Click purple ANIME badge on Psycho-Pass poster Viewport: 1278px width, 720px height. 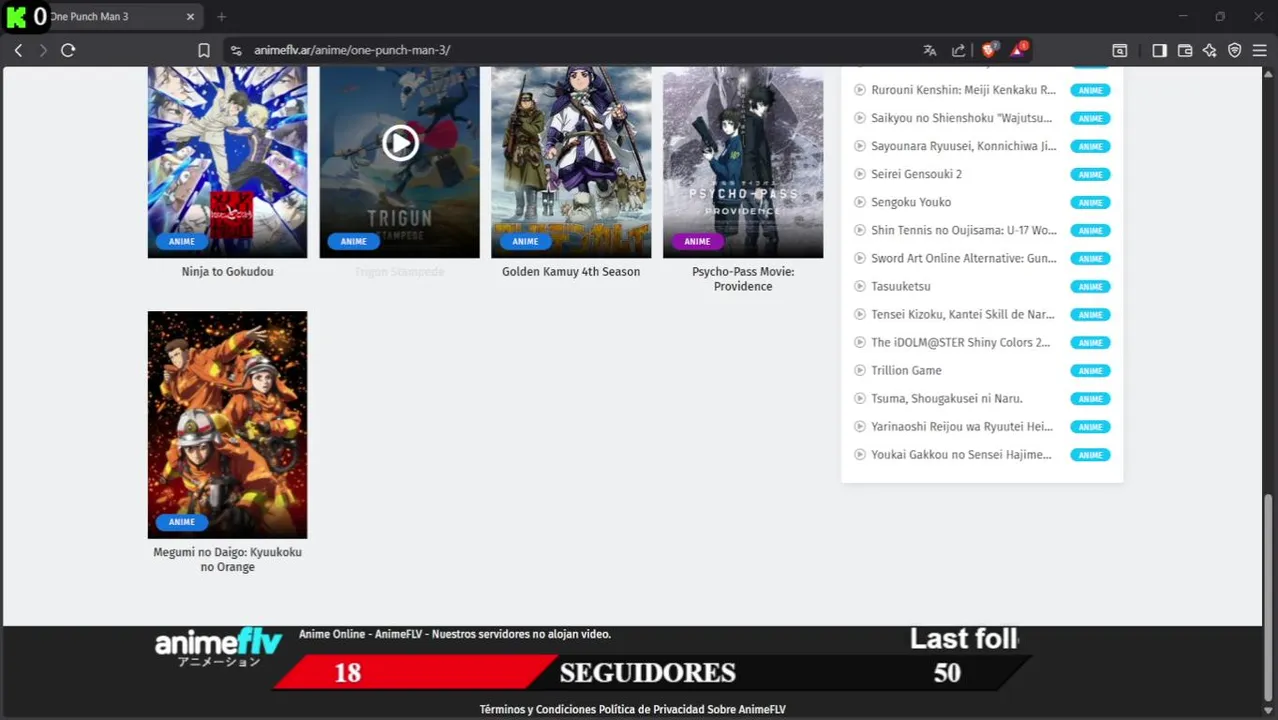point(697,241)
